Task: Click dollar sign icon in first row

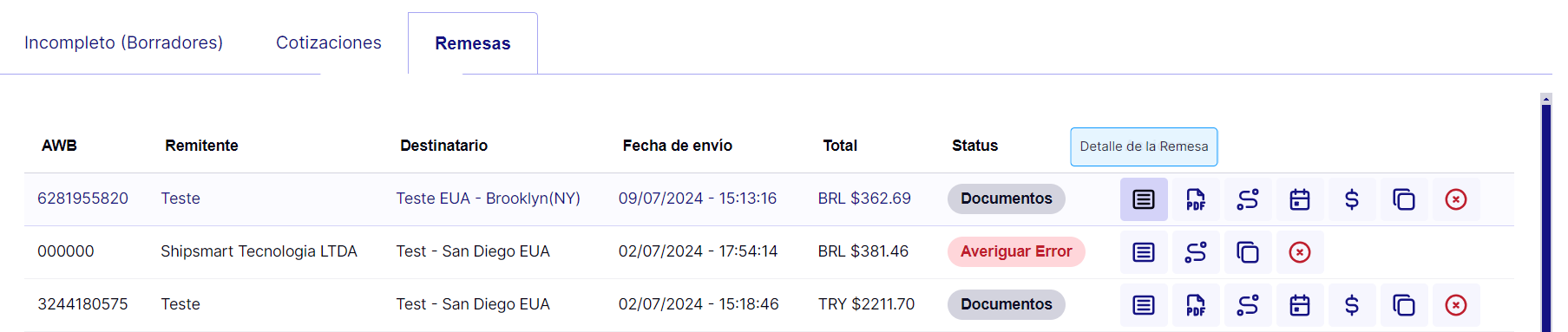Action: (1352, 199)
